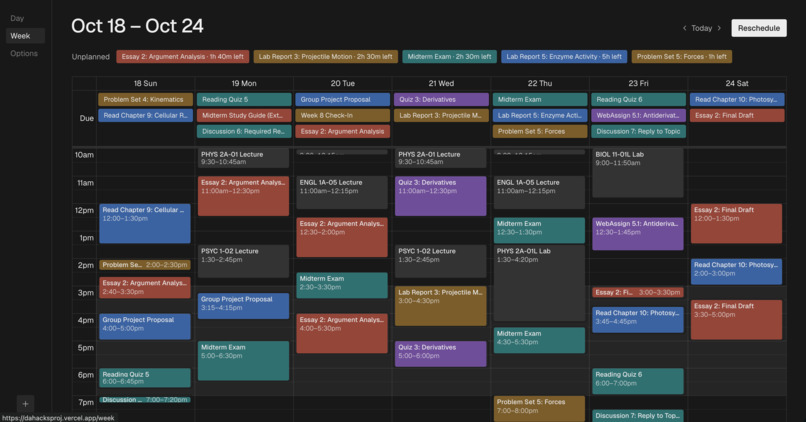
Task: Open Sunday Problem Set 2:00–2:30pm event
Action: pyautogui.click(x=145, y=265)
